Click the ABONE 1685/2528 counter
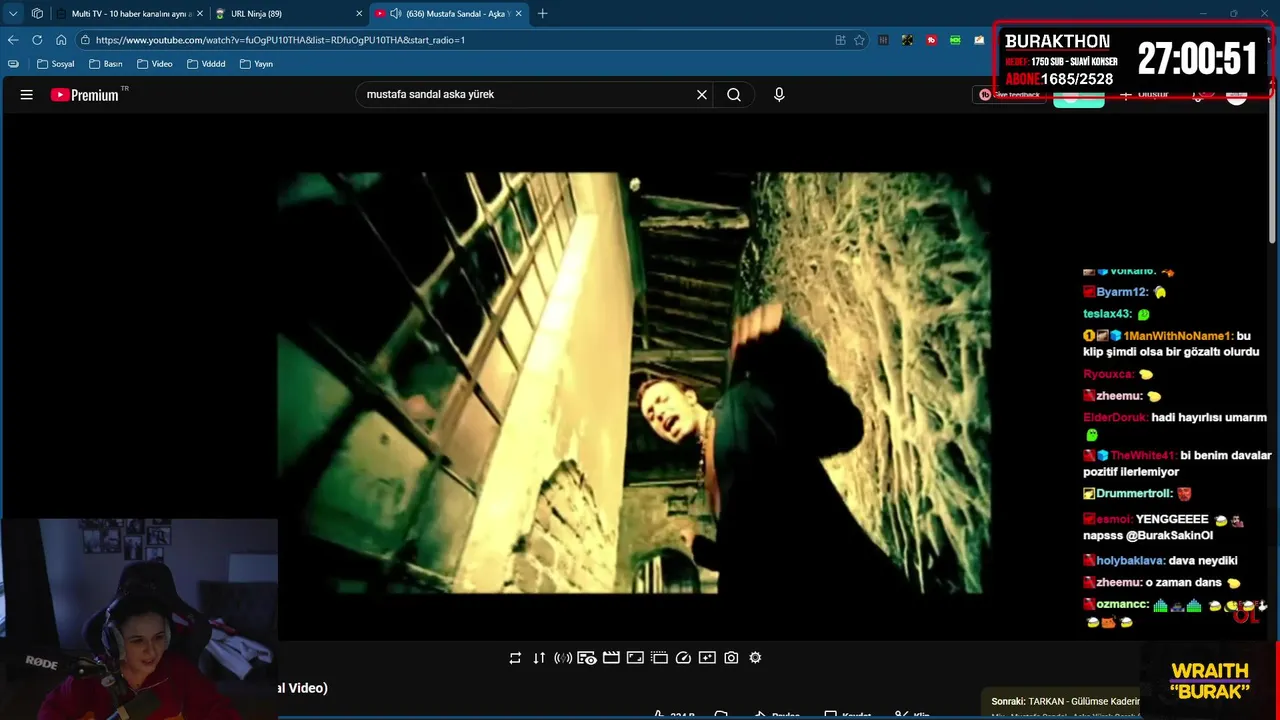Screen dimensions: 1280x720 pos(1059,79)
